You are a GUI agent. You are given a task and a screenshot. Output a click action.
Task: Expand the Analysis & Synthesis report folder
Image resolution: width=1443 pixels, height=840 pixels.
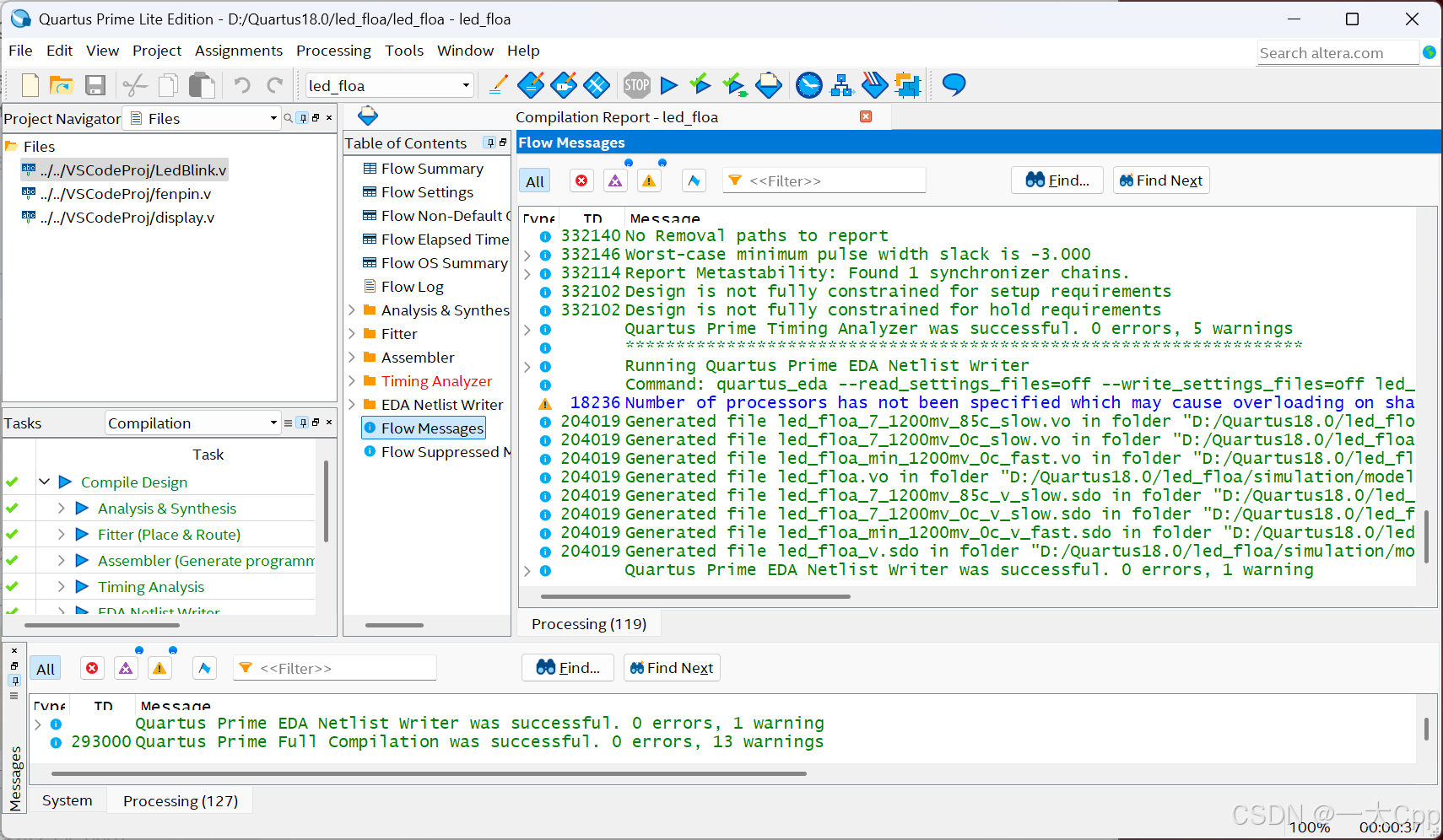(x=352, y=310)
